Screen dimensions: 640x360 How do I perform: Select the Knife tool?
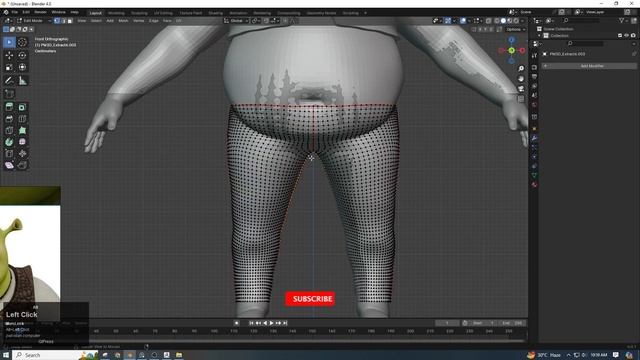tap(9, 131)
